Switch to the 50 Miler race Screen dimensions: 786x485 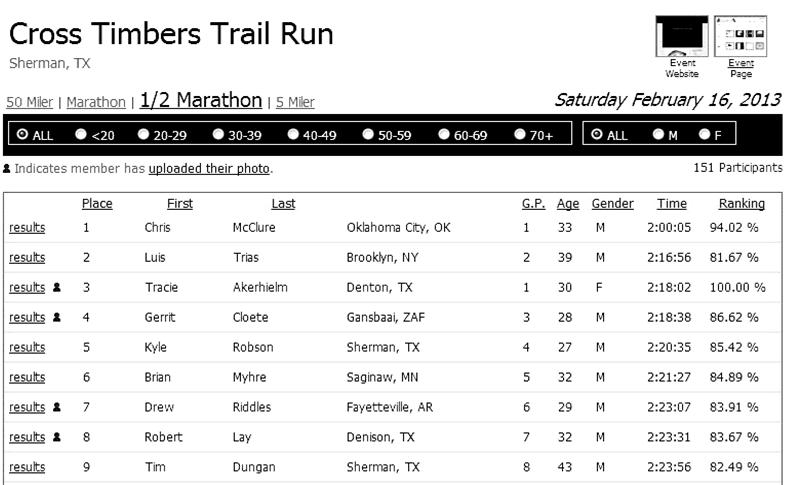pos(28,102)
